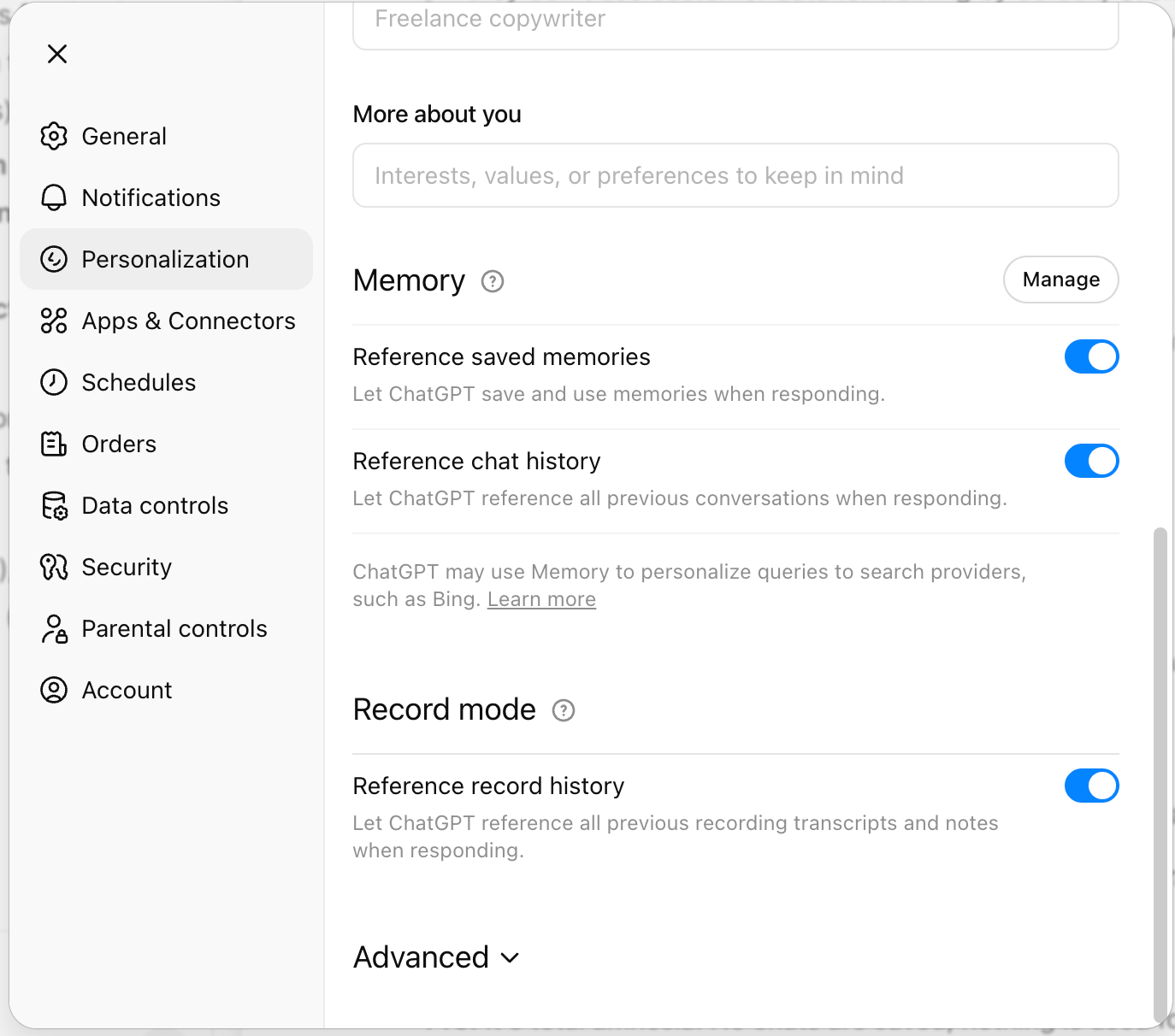Click the General gear icon
Viewport: 1175px width, 1036px height.
[x=54, y=137]
